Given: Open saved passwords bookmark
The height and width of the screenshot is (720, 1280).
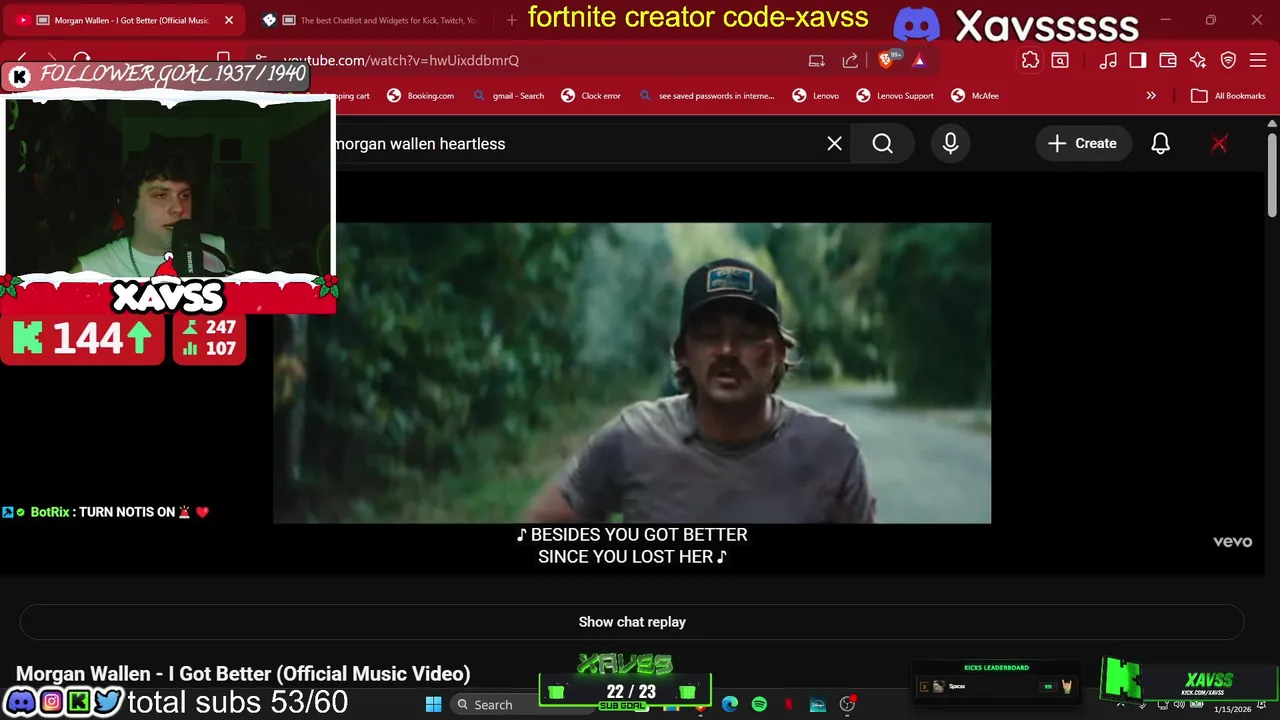Looking at the screenshot, I should pyautogui.click(x=706, y=96).
